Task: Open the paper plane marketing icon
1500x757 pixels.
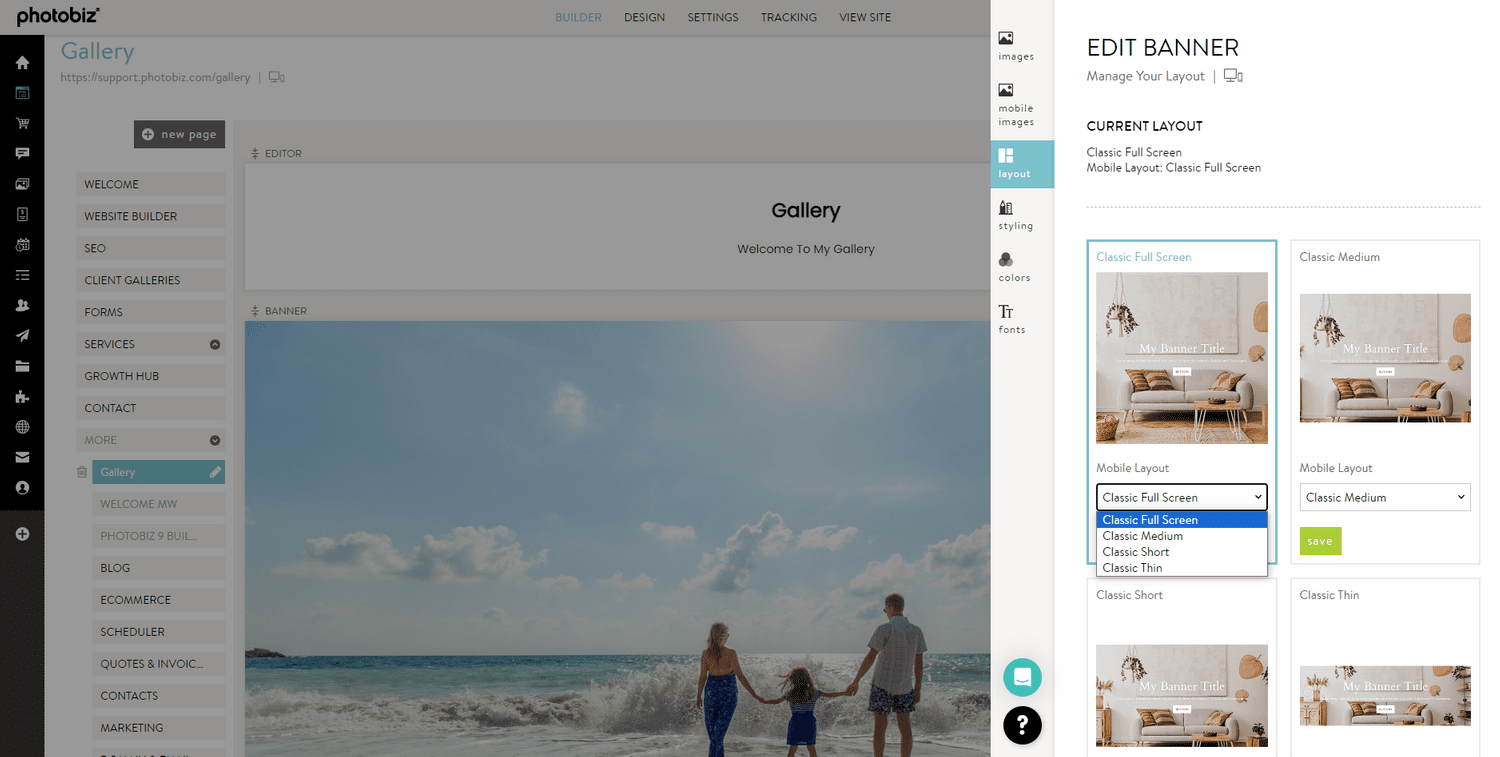Action: click(22, 335)
